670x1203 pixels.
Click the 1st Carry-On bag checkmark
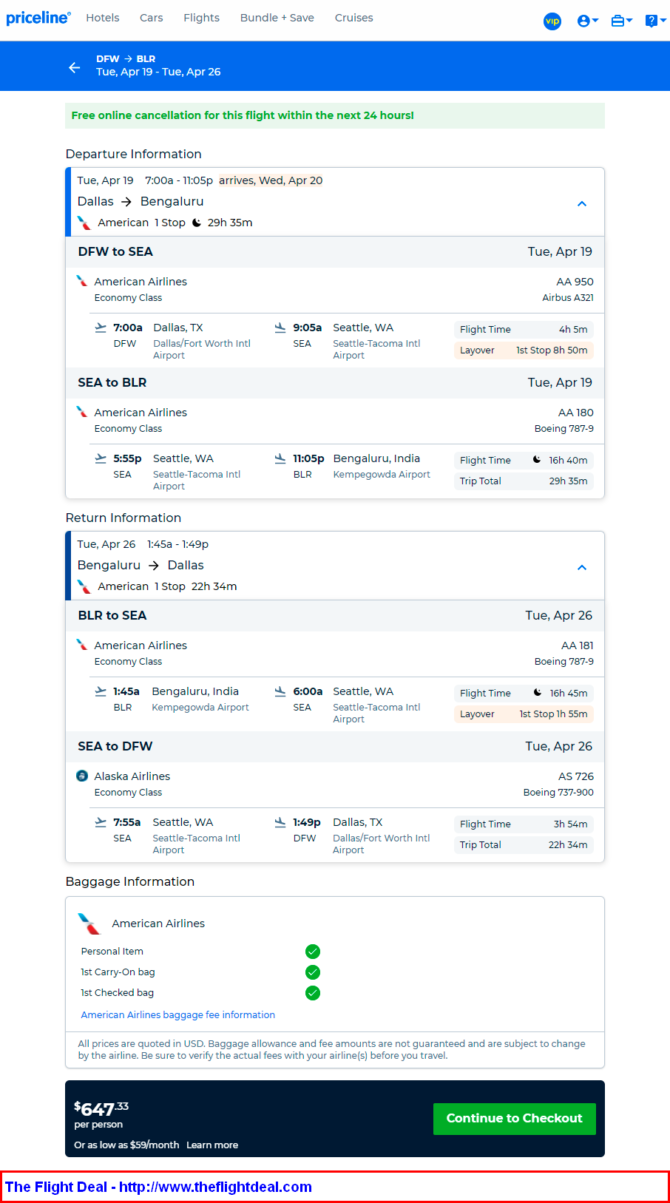pos(312,972)
